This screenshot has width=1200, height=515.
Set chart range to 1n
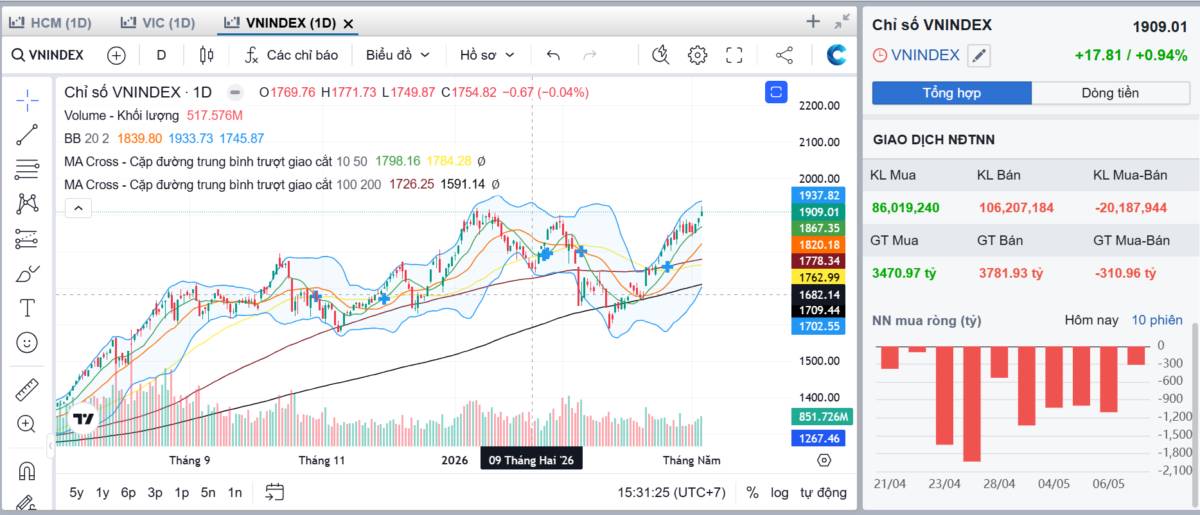pyautogui.click(x=234, y=492)
